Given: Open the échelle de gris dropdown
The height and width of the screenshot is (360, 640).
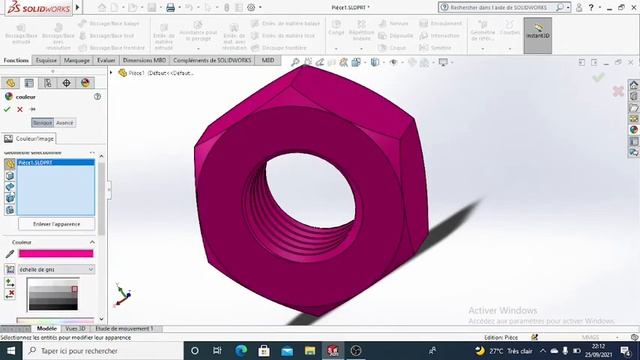Looking at the screenshot, I should pyautogui.click(x=56, y=269).
